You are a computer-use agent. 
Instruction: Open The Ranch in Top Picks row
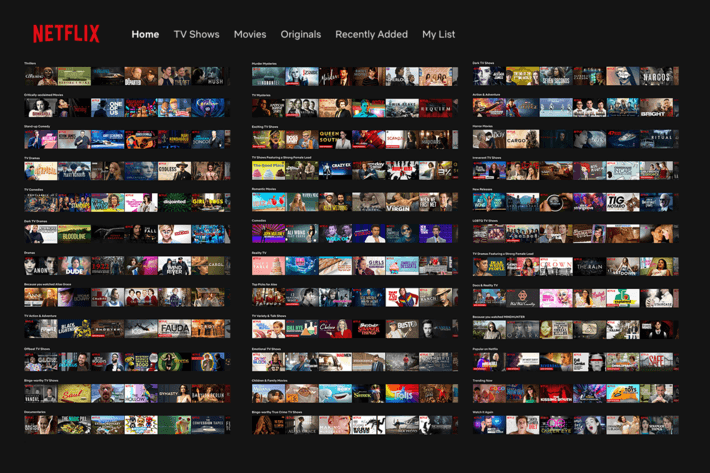coord(436,297)
